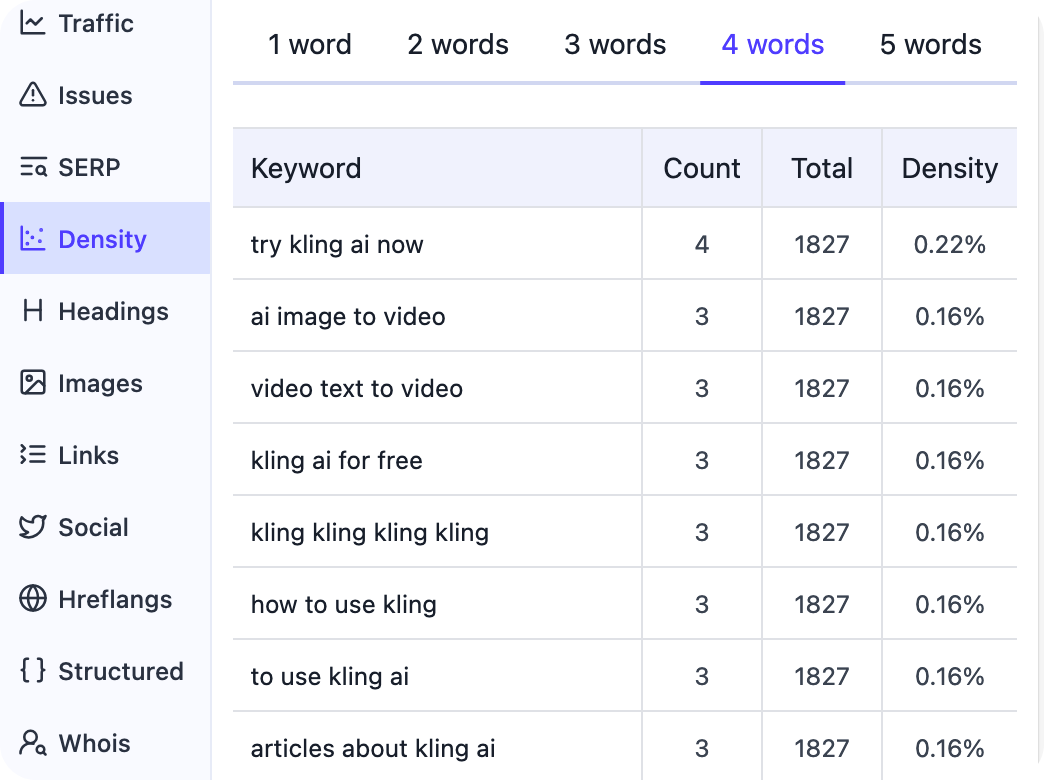Open the Images section
The image size is (1044, 780).
pyautogui.click(x=105, y=383)
